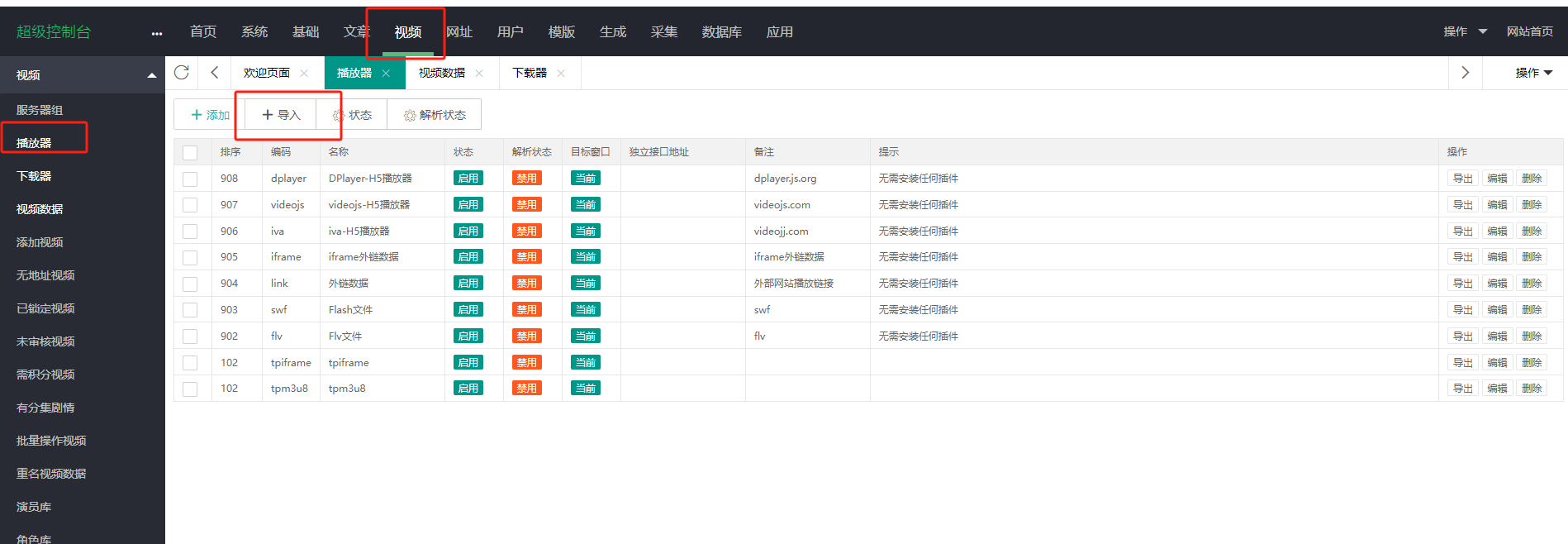Check the iva row checkbox

pos(190,231)
